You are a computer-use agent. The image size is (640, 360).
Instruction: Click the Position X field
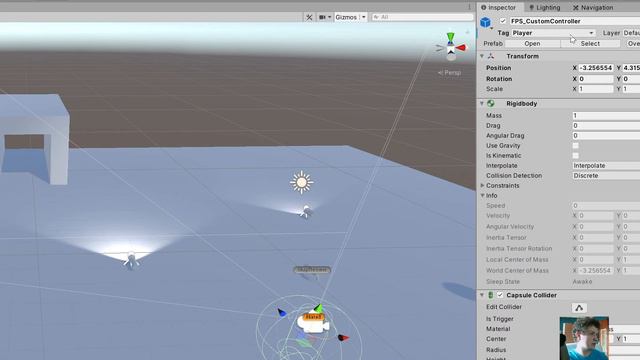point(596,68)
